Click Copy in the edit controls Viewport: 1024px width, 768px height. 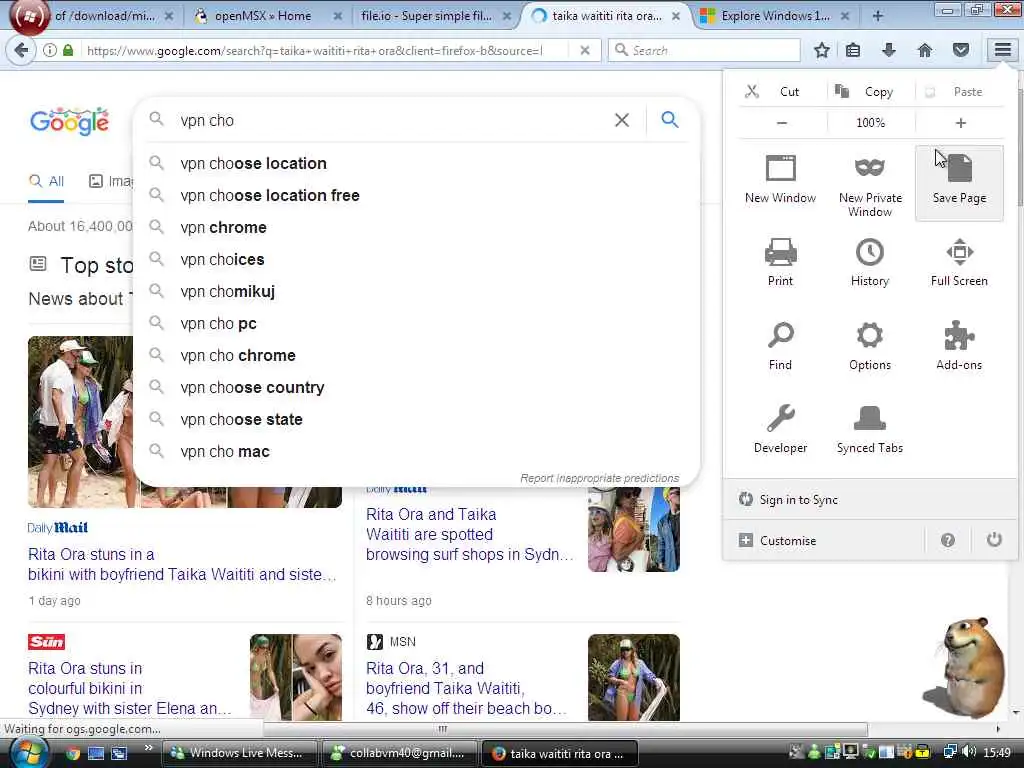(870, 91)
